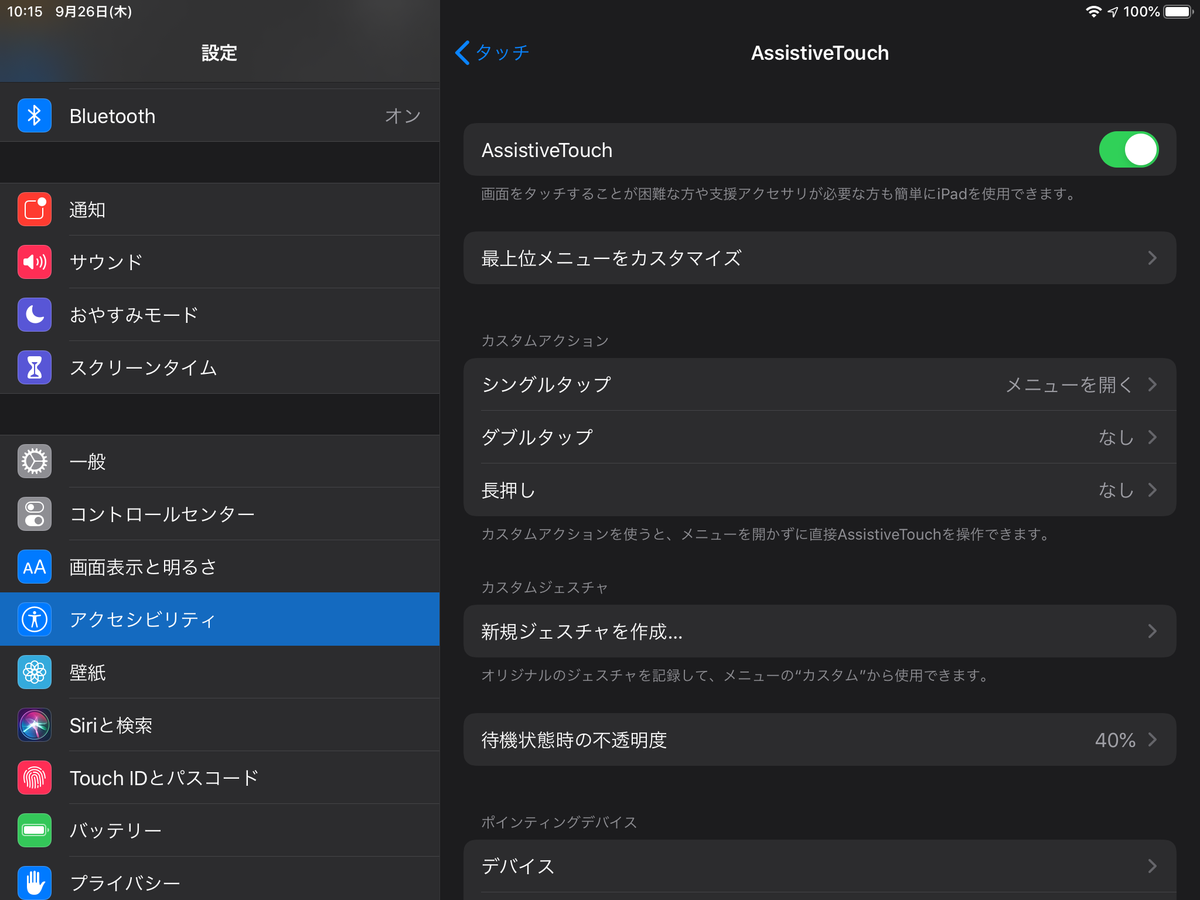The image size is (1200, 900).
Task: Tap 新規ジェスチャを作成 to create a gesture
Action: point(820,631)
